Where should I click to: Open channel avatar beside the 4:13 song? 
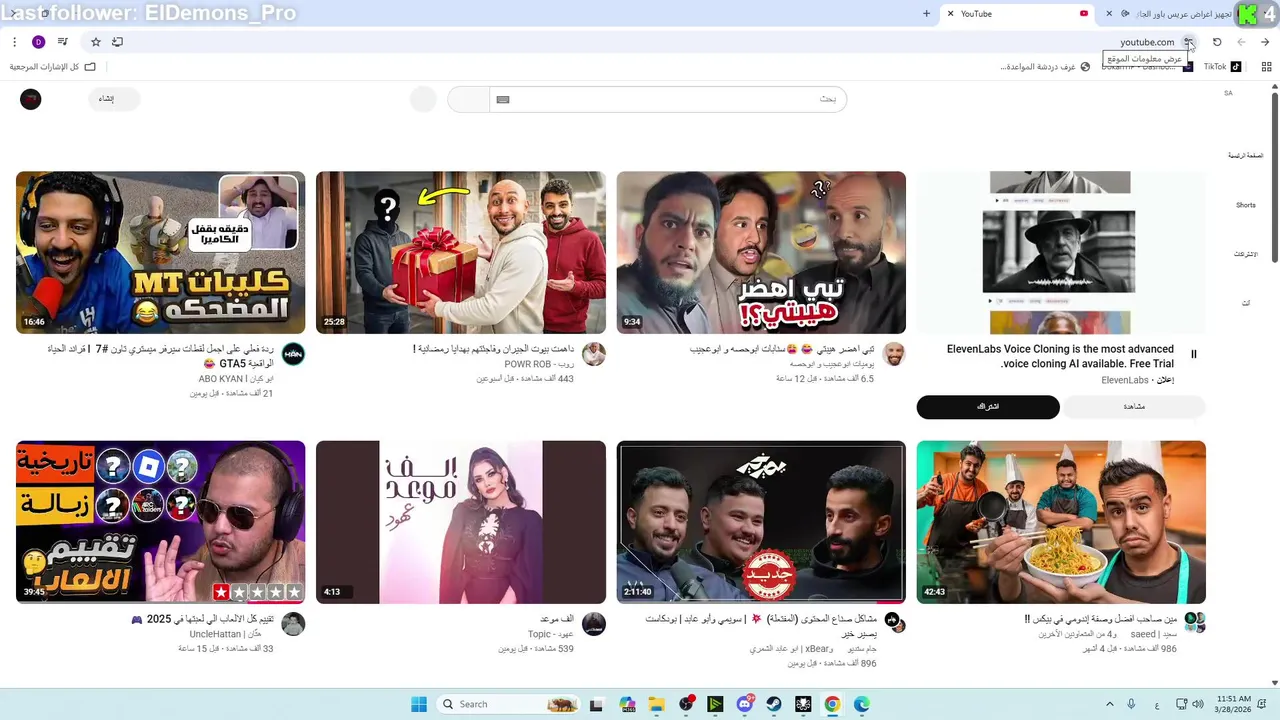coord(594,624)
